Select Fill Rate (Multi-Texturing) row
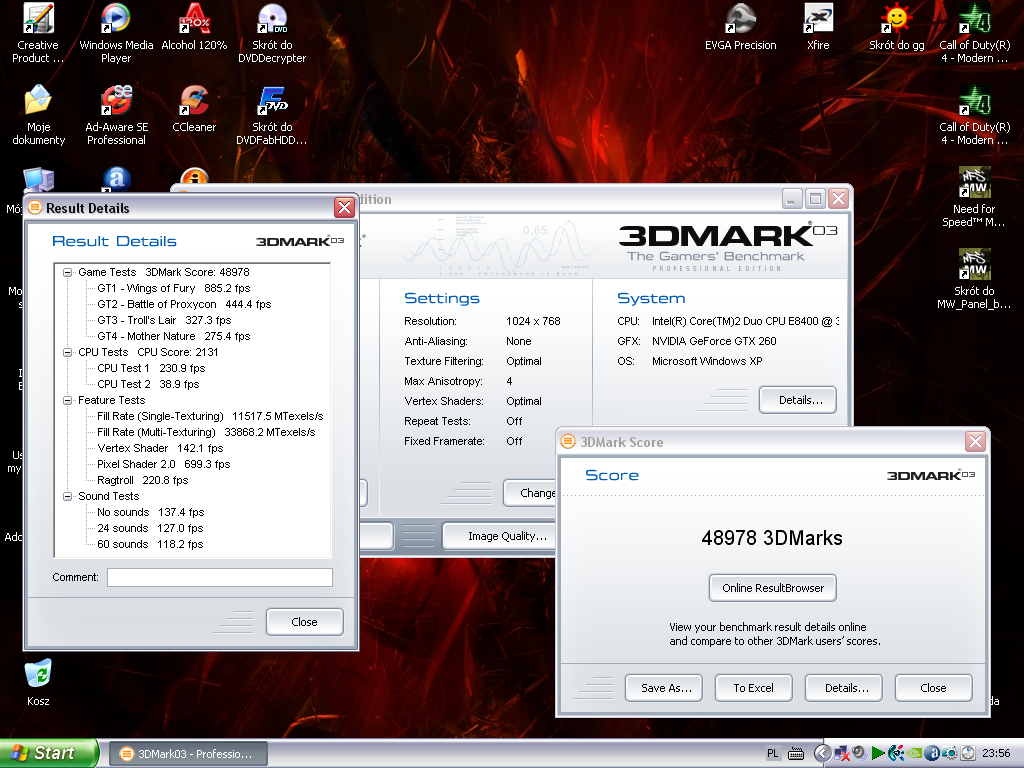1024x768 pixels. tap(206, 432)
